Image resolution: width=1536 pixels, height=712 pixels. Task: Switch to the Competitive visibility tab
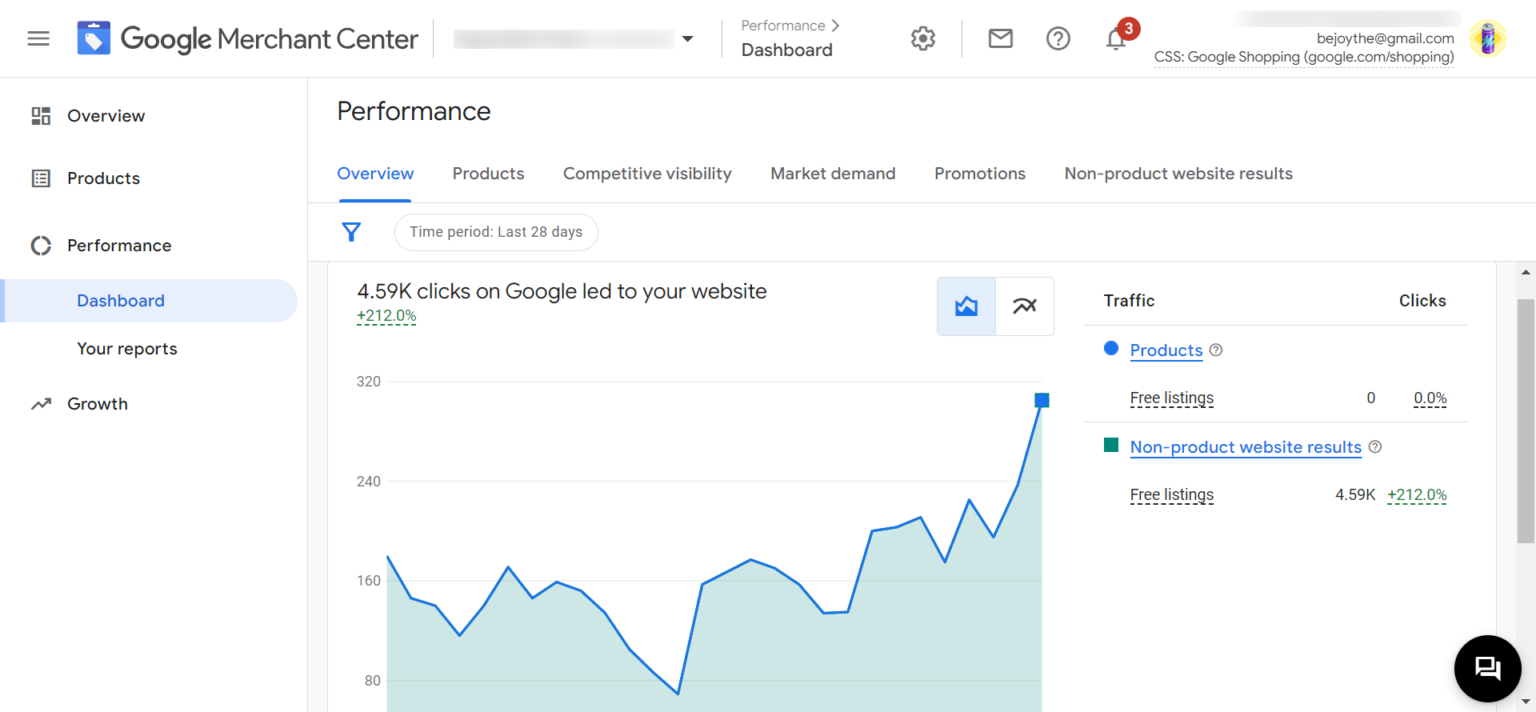click(647, 174)
